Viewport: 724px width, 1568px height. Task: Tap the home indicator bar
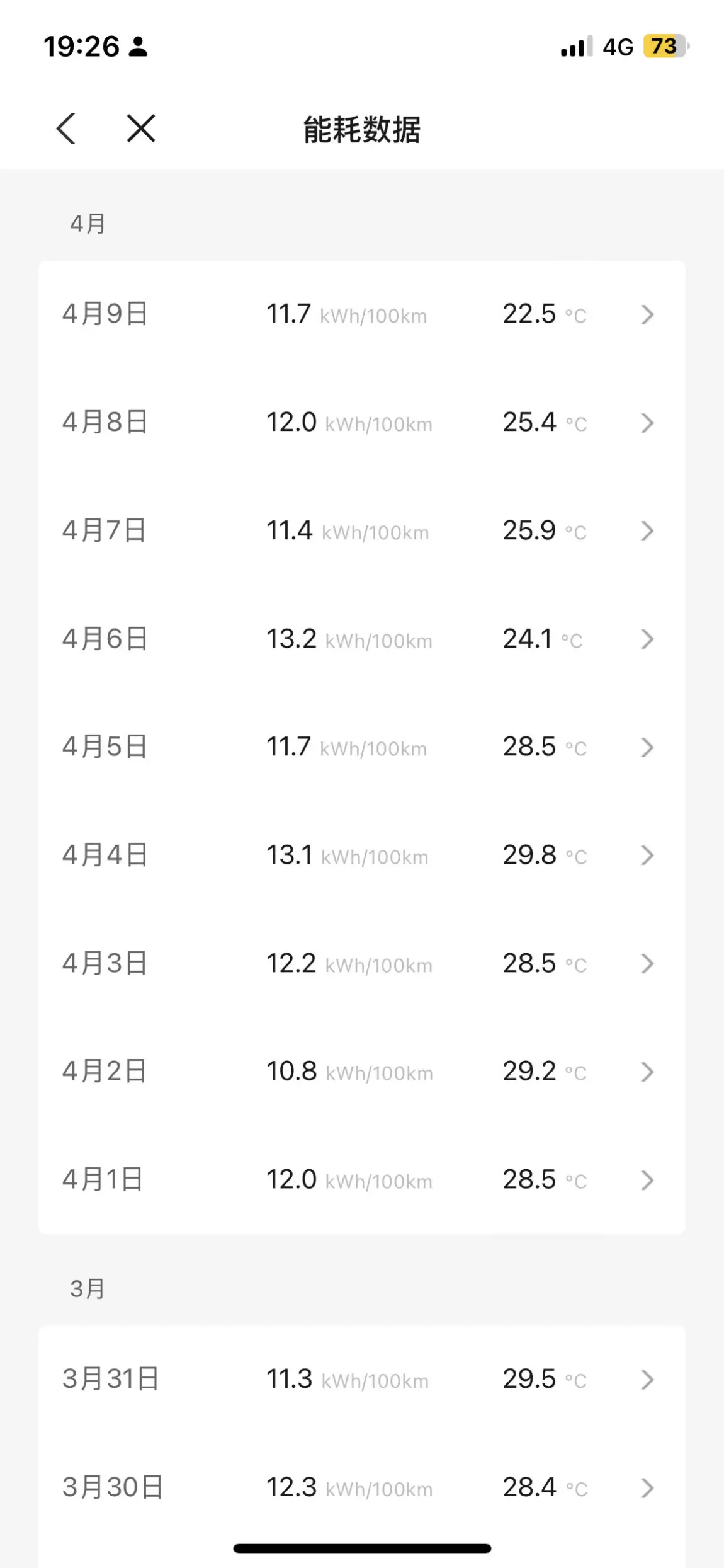pos(362,1548)
